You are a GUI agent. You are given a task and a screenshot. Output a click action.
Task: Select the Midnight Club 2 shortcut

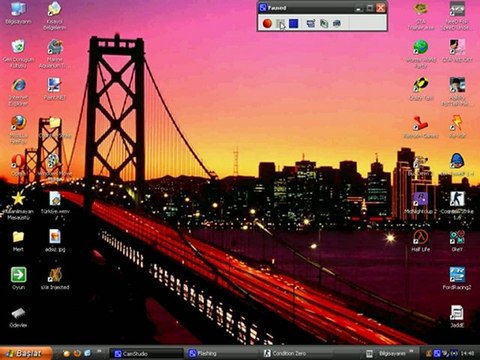421,203
